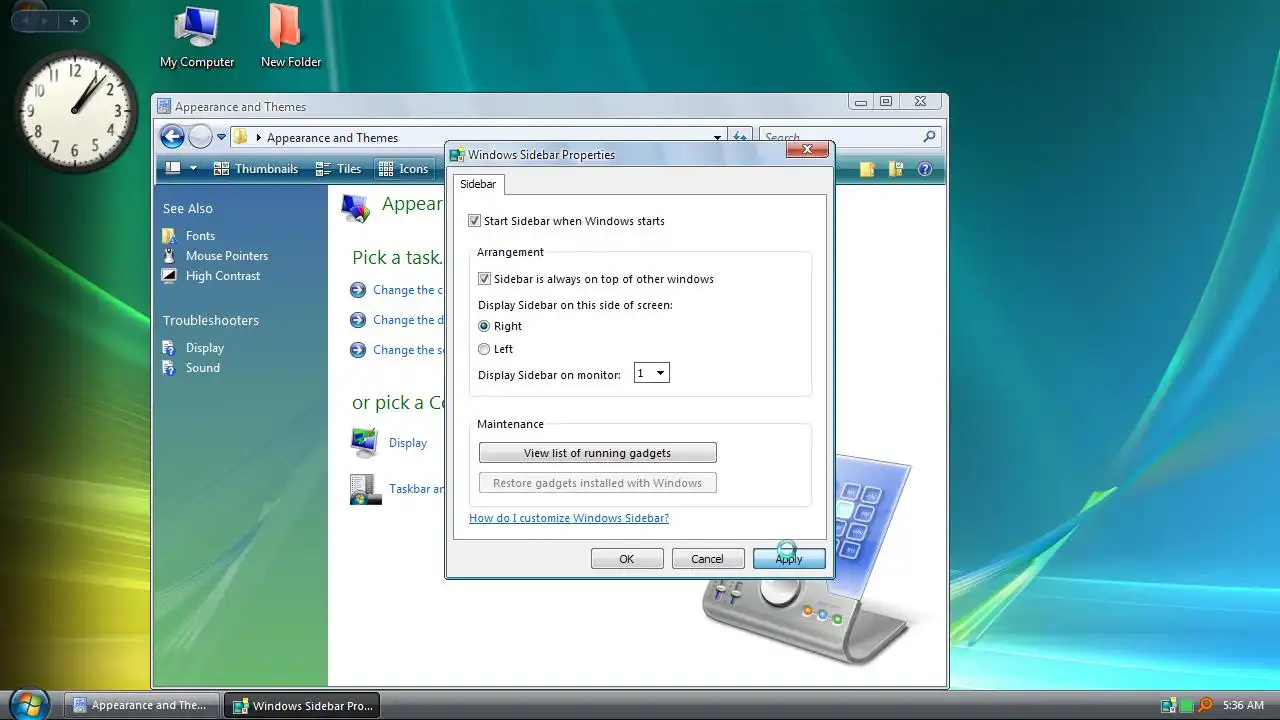1280x720 pixels.
Task: Click the folder icon in the address bar
Action: [x=240, y=137]
